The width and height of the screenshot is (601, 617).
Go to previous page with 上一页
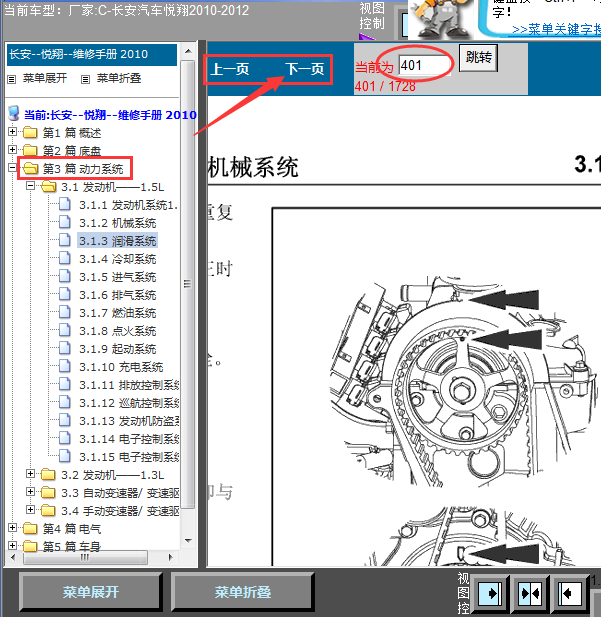tap(230, 69)
